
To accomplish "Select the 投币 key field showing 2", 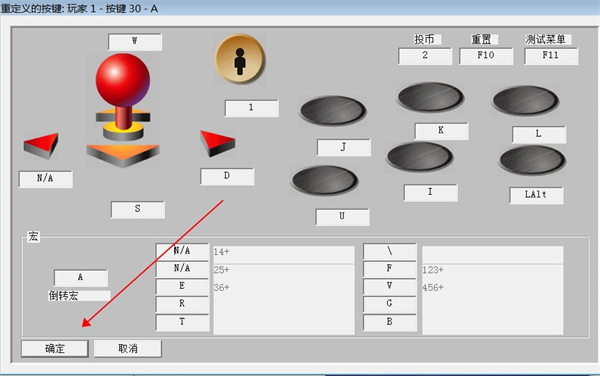I will click(425, 56).
